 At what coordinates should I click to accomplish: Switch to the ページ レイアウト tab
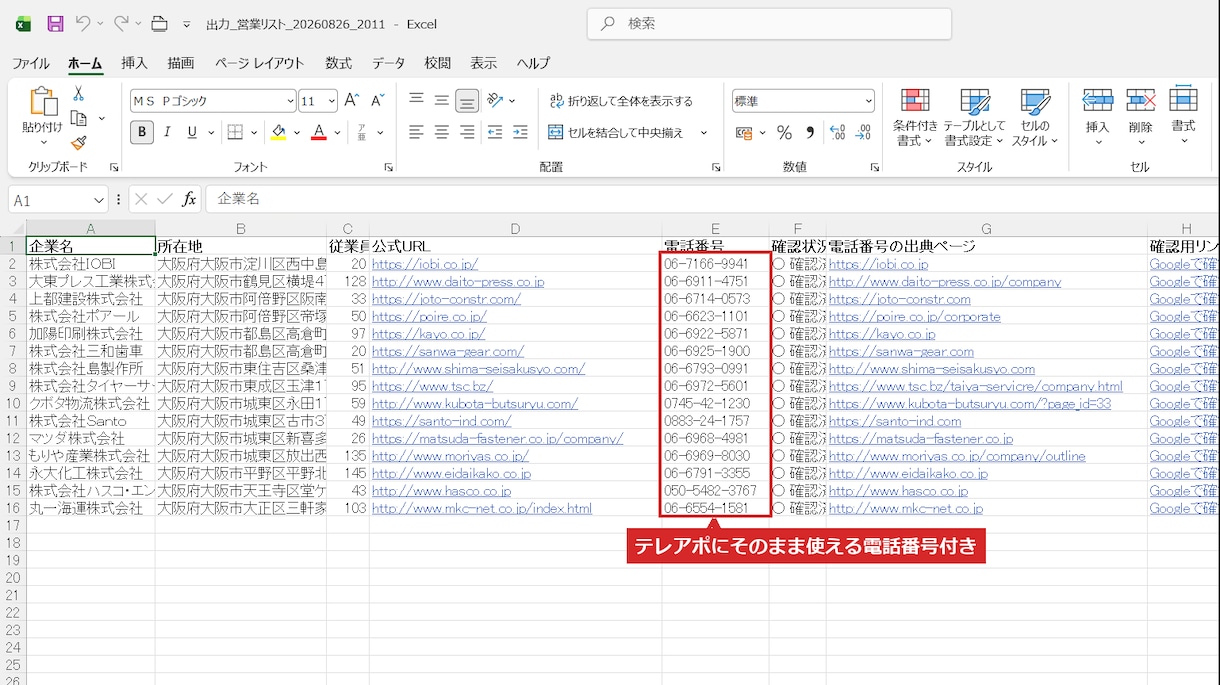click(x=259, y=63)
